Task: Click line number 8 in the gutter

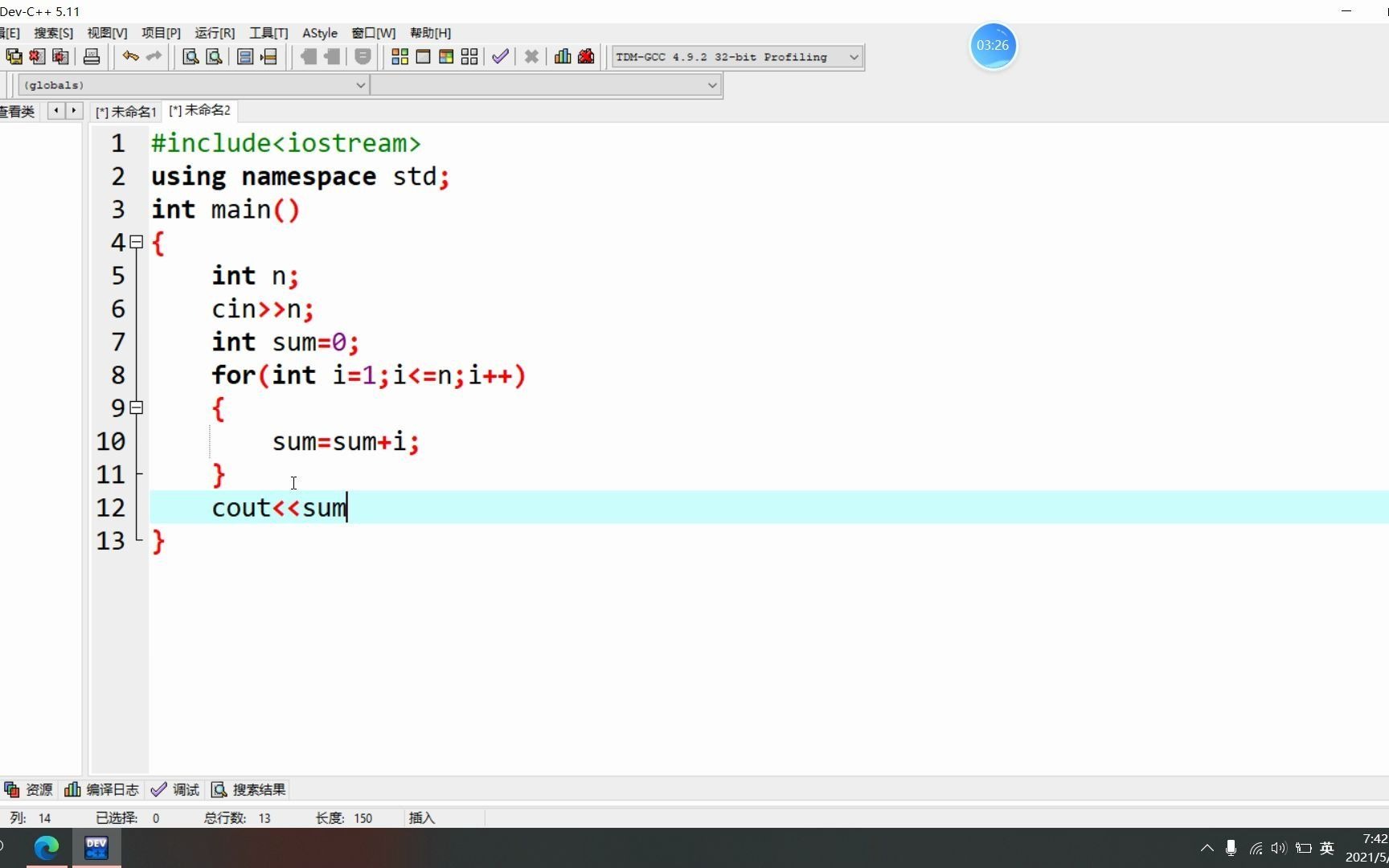Action: (118, 375)
